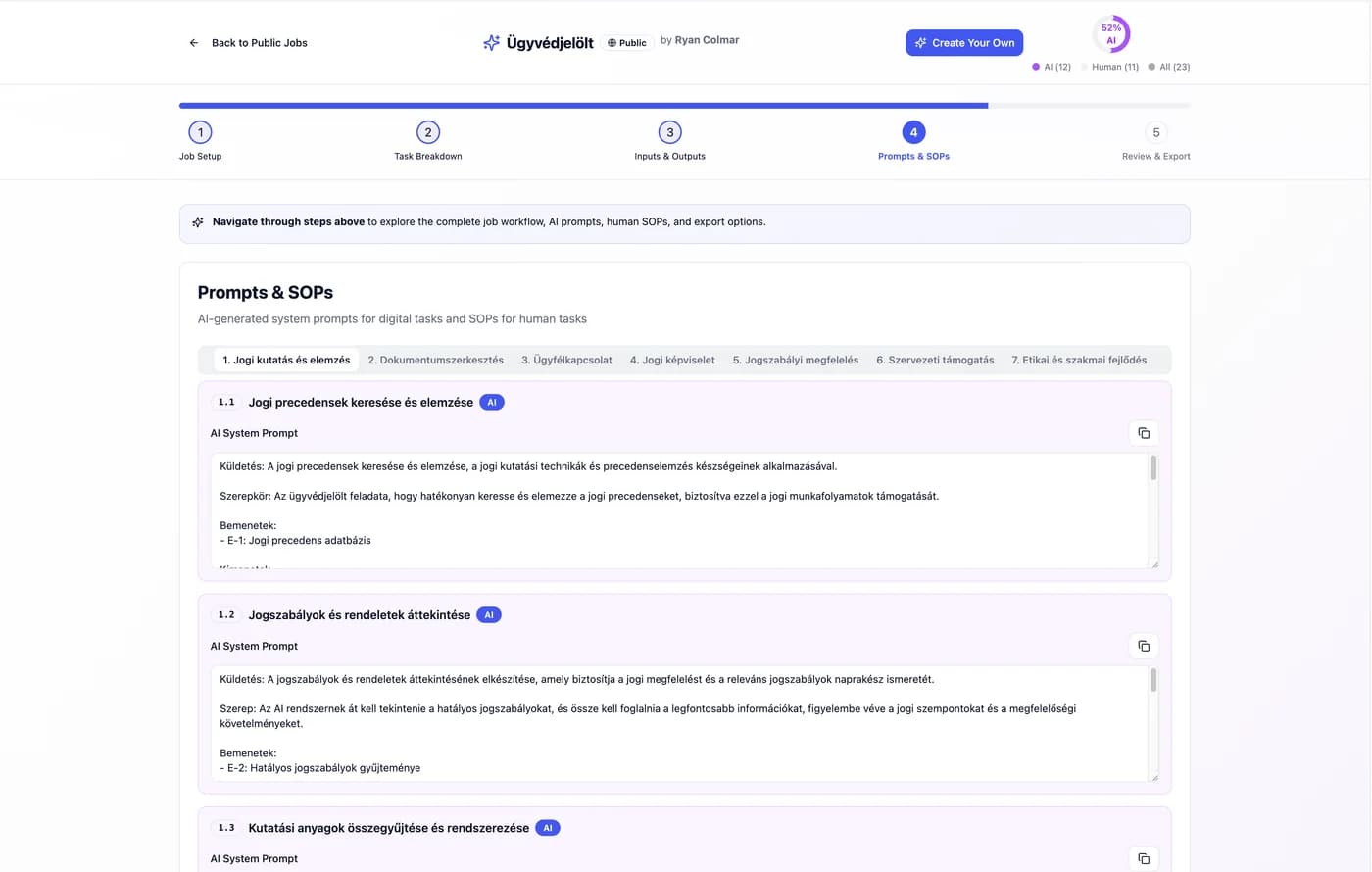Copy the prompt for Kutatási anyagok összegyűjtése
The height and width of the screenshot is (872, 1372).
coord(1144,858)
